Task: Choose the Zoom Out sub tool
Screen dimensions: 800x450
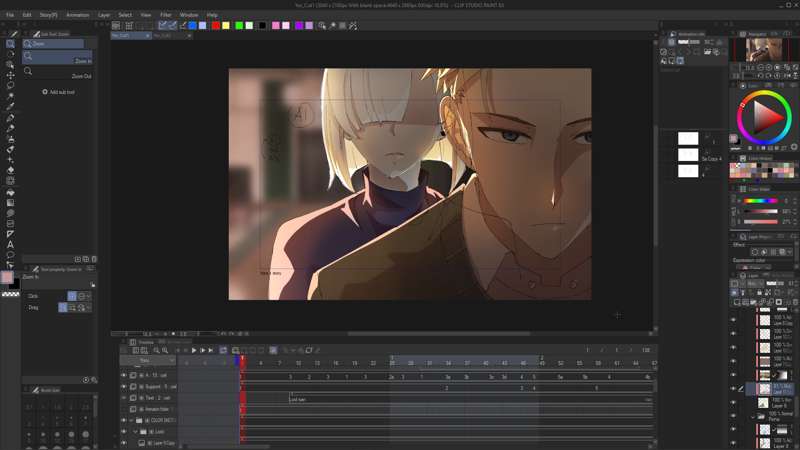Action: coord(57,72)
